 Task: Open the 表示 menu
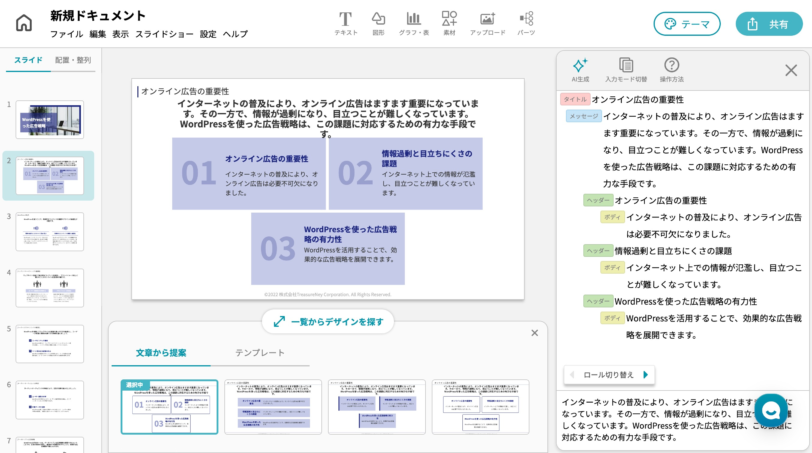pos(121,34)
